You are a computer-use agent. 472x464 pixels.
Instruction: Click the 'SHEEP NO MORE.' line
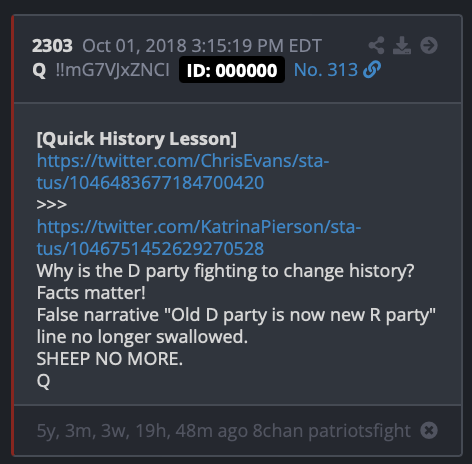[110, 359]
